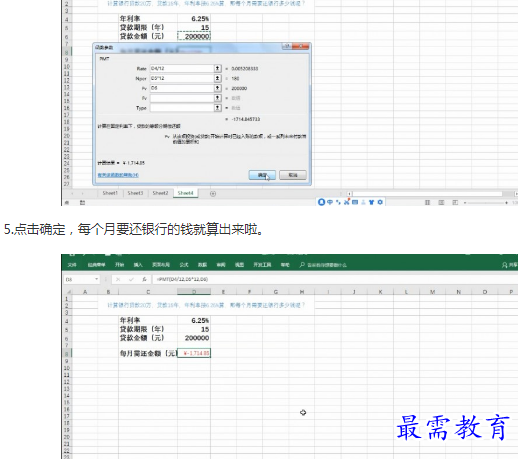
Task: Click the Pv range selector arrow
Action: 217,88
